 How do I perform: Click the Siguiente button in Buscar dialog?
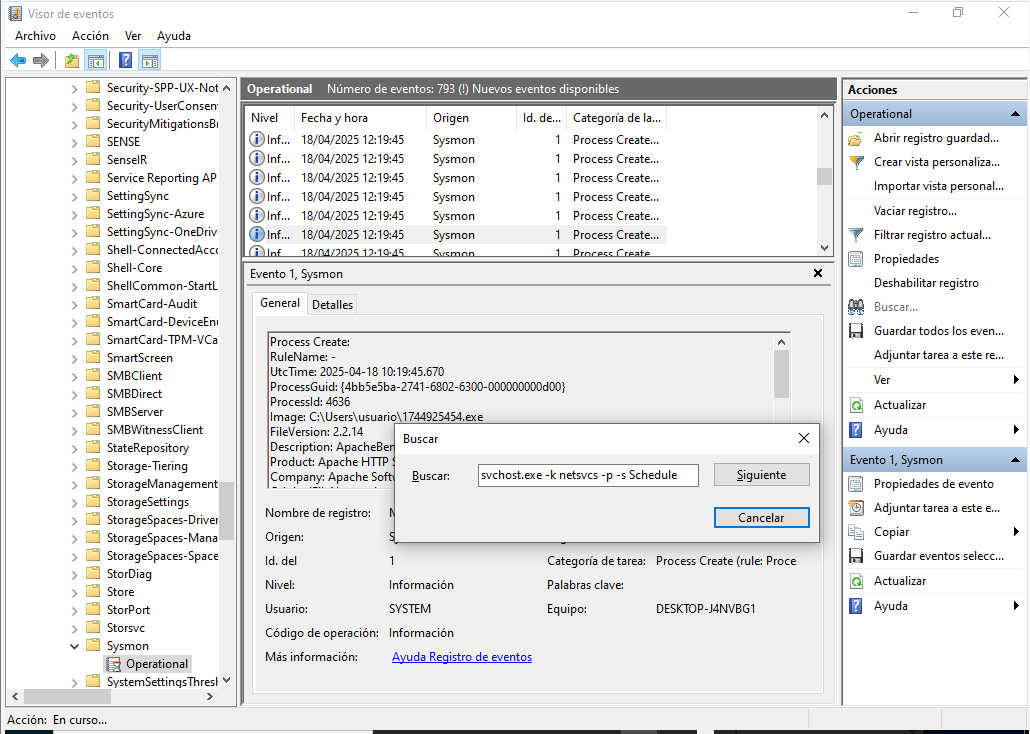click(761, 474)
